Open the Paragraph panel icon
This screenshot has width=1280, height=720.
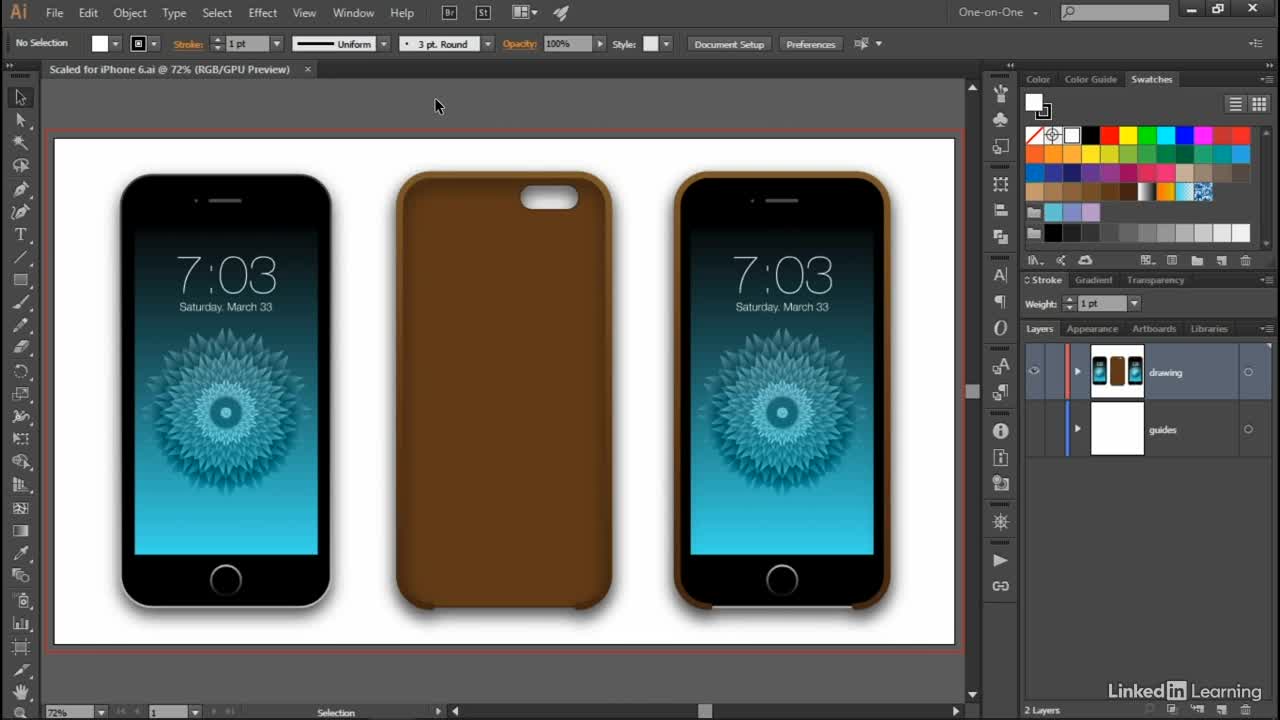1000,301
